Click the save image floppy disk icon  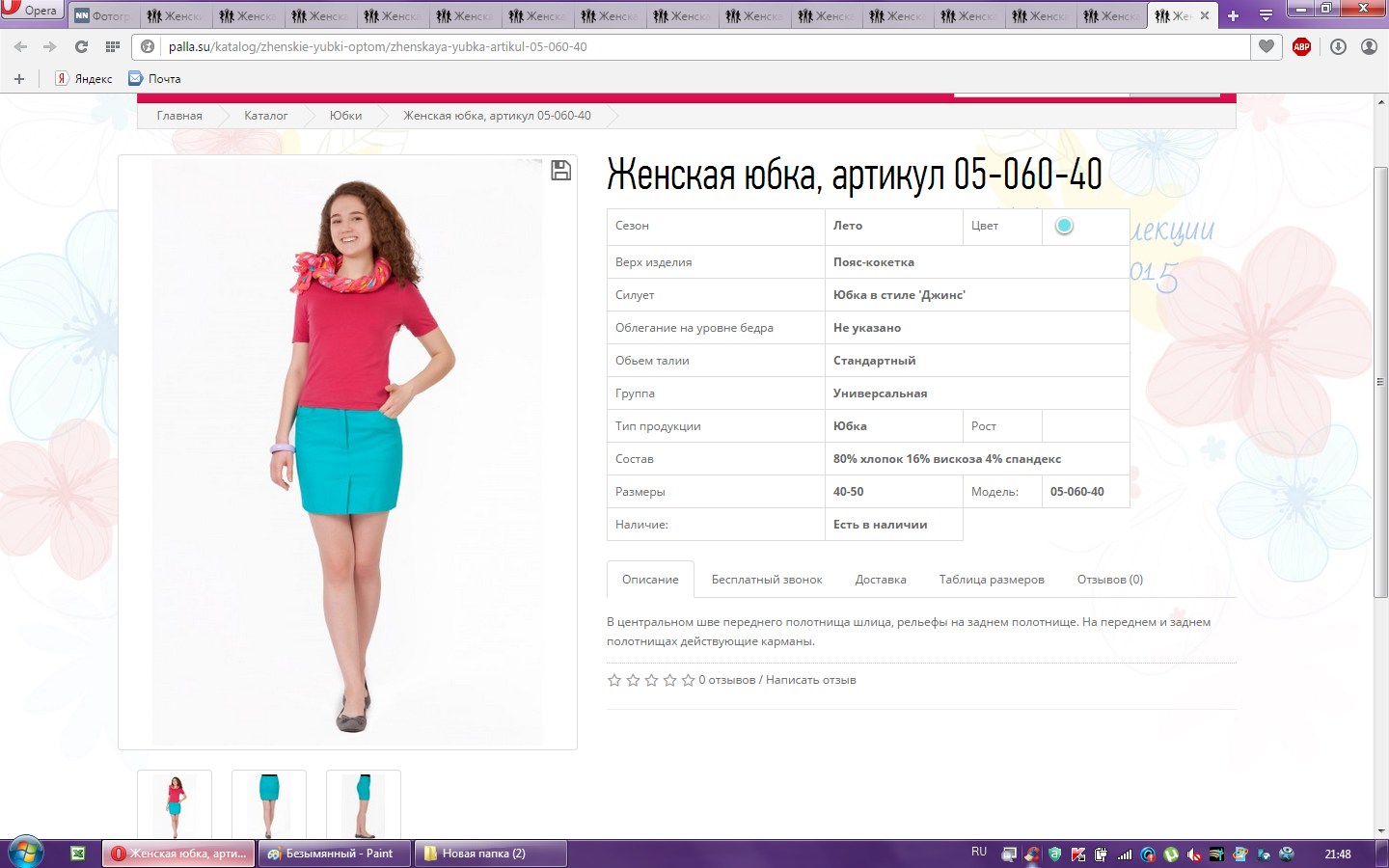[560, 171]
